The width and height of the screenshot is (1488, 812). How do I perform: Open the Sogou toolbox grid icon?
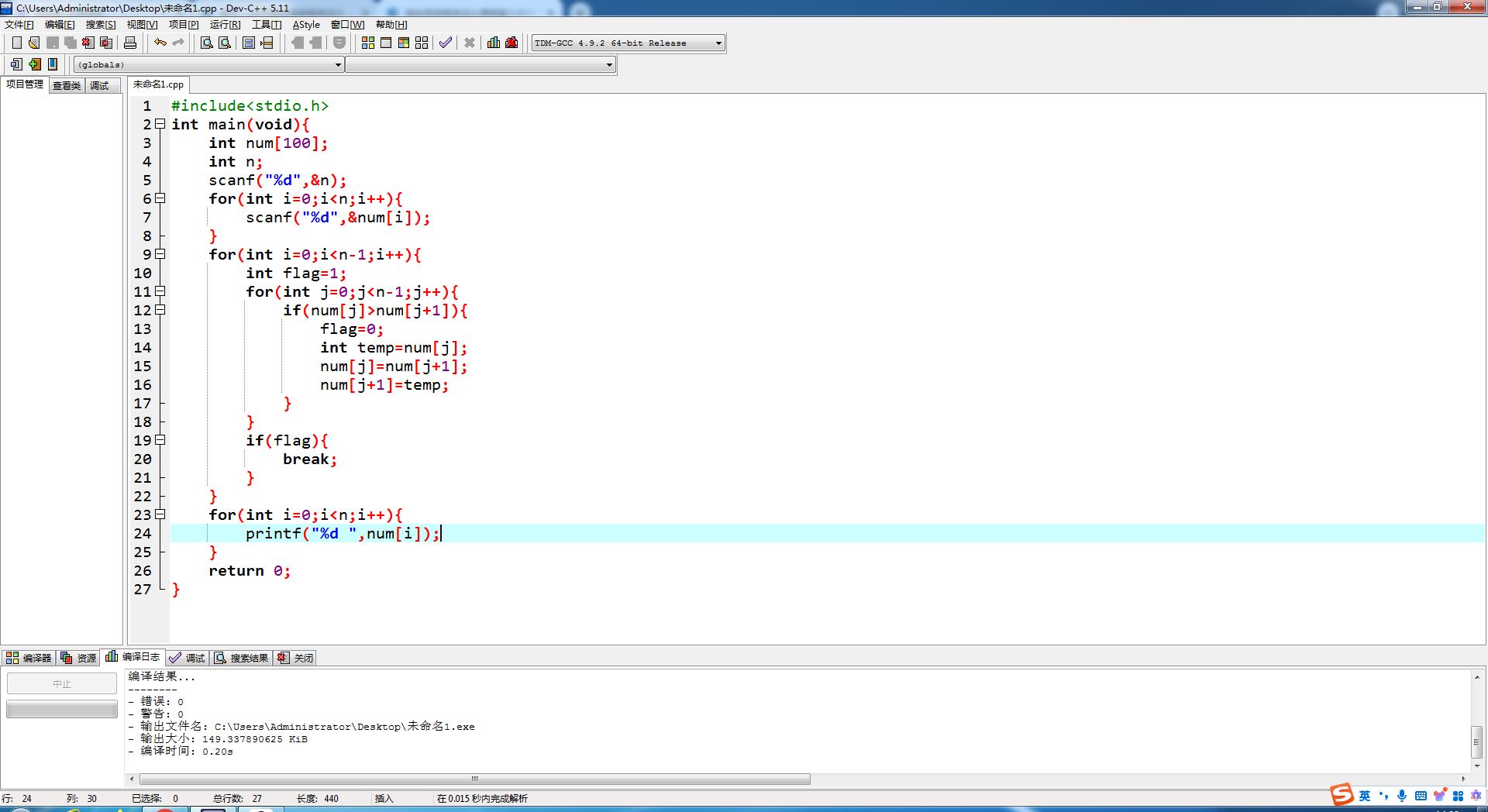[x=1458, y=796]
